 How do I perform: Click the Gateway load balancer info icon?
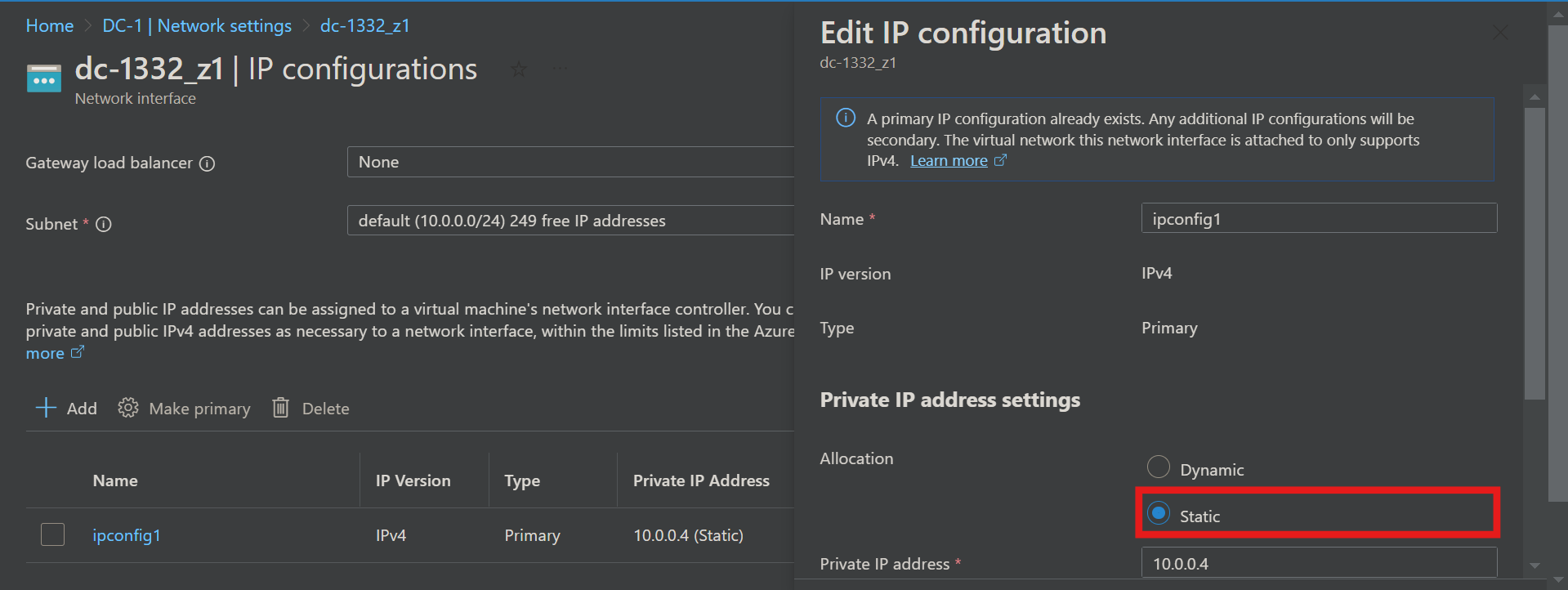tap(208, 163)
